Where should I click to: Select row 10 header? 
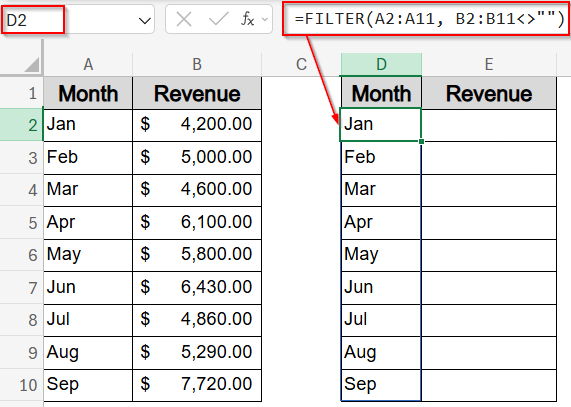coord(21,385)
